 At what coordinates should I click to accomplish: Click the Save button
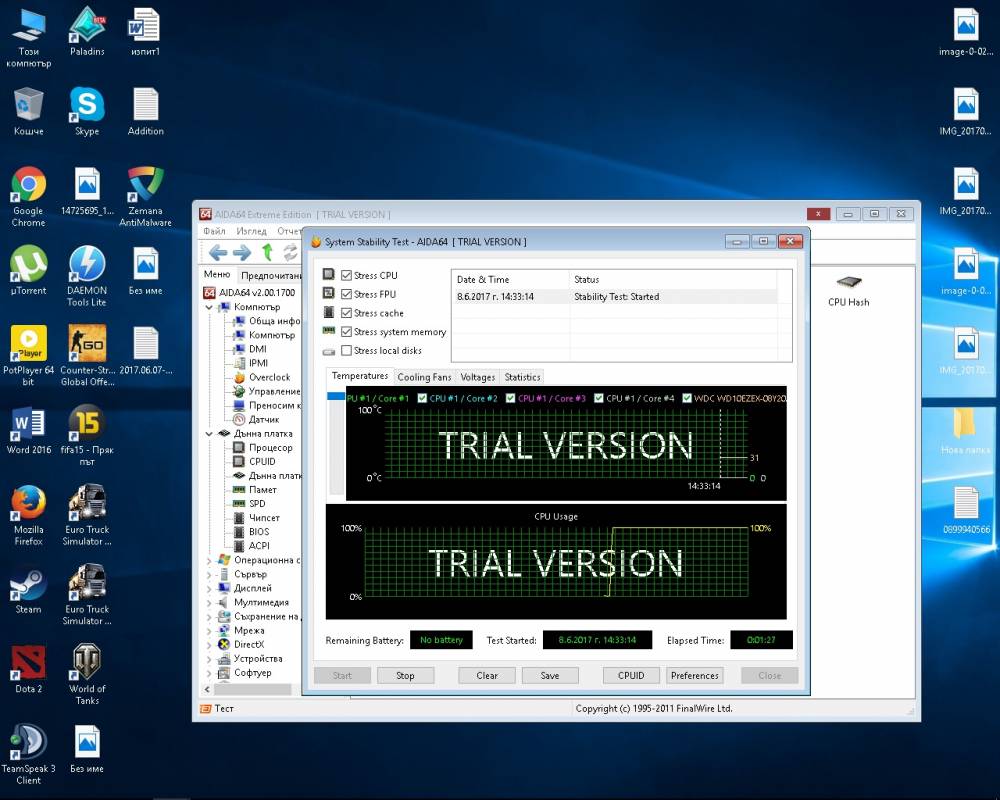point(550,676)
